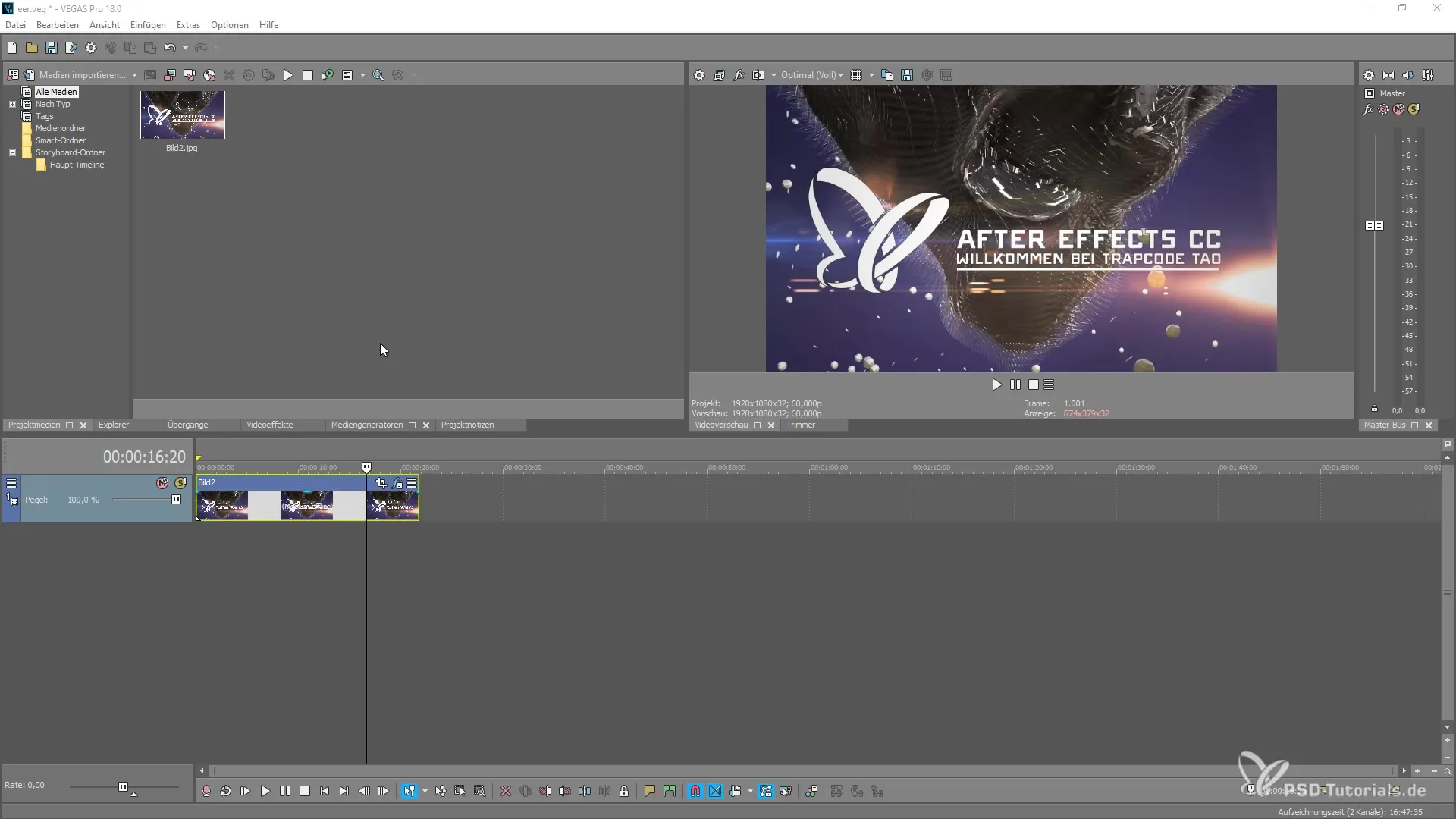Open the mixer properties gear icon
Screen dimensions: 1456x819
tap(1369, 75)
